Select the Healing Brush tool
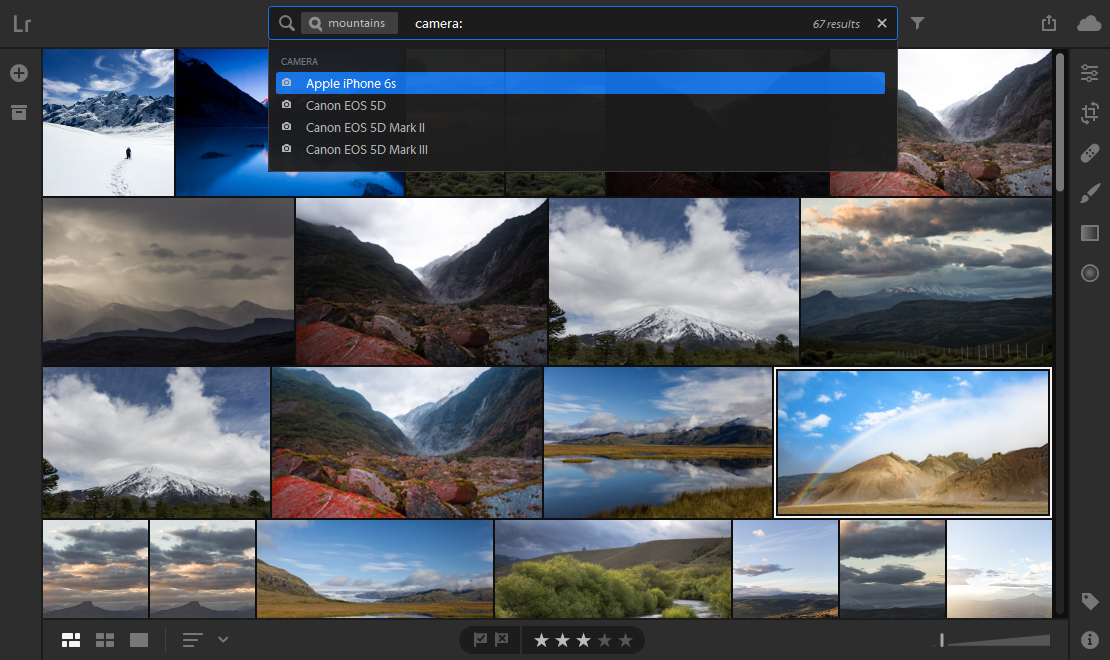1110x660 pixels. click(1090, 153)
